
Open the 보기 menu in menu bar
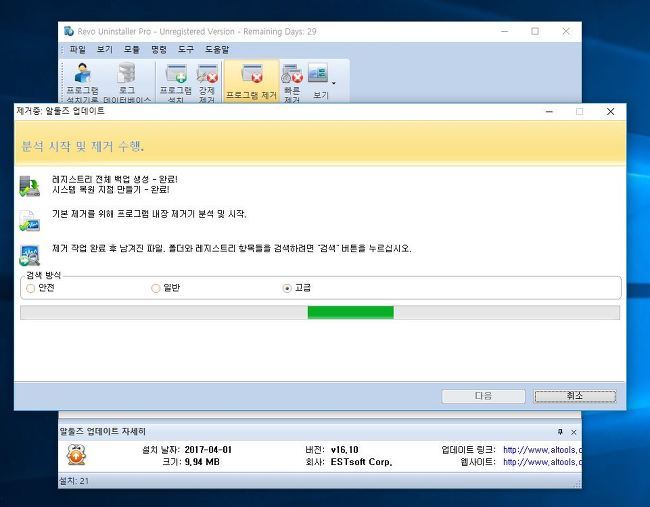104,49
